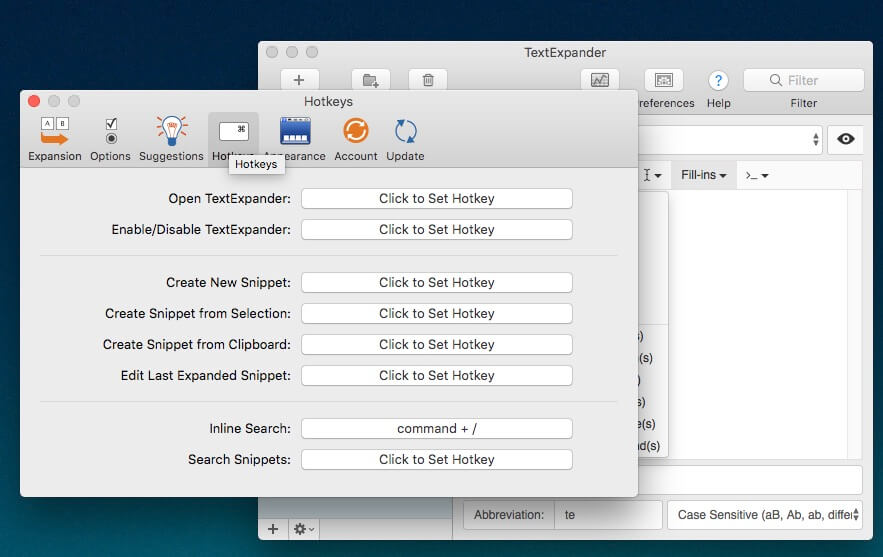Open the Expansion preferences pane
Viewport: 883px width, 557px height.
(x=55, y=139)
